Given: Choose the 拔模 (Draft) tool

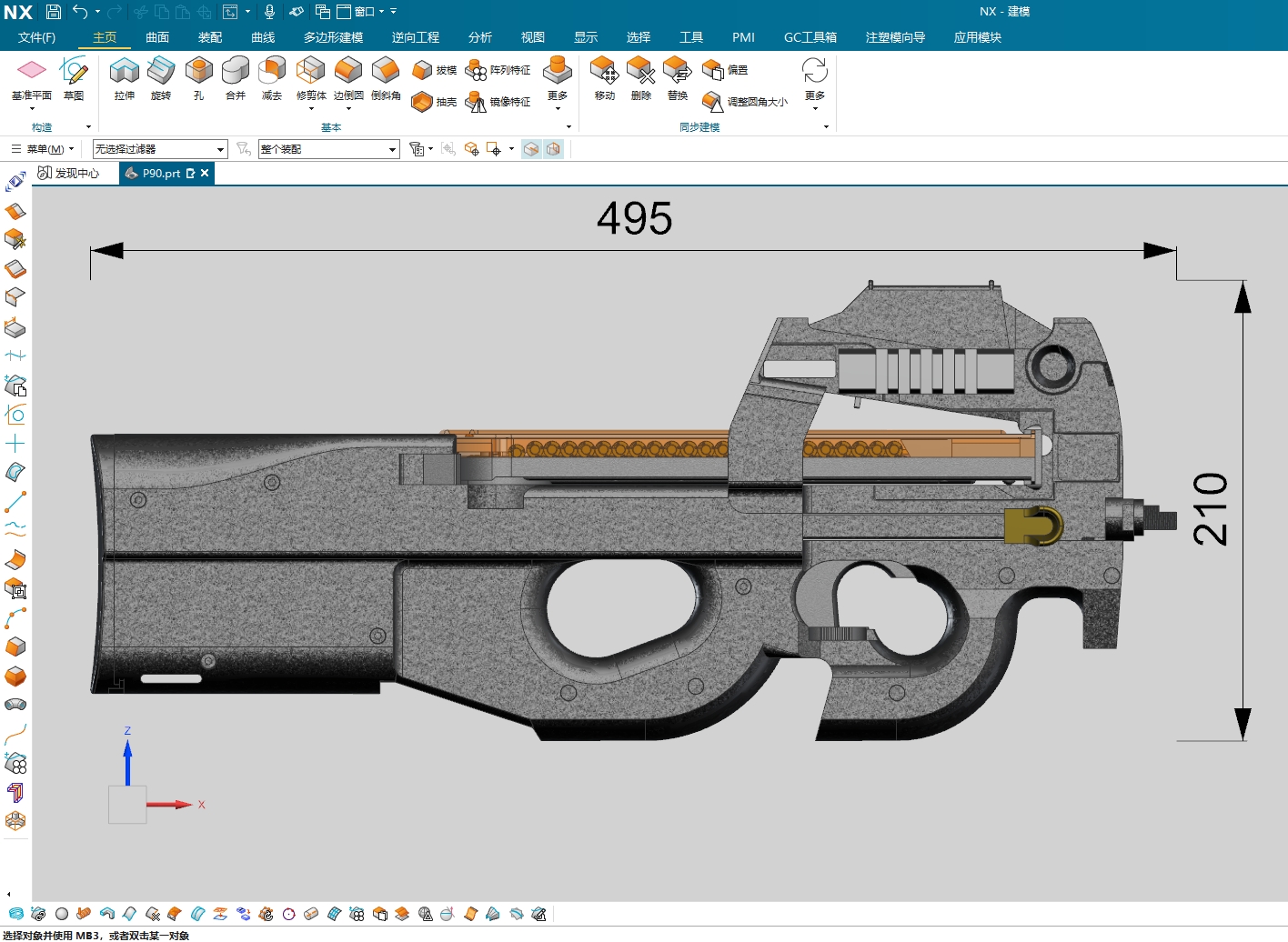Looking at the screenshot, I should tap(434, 70).
